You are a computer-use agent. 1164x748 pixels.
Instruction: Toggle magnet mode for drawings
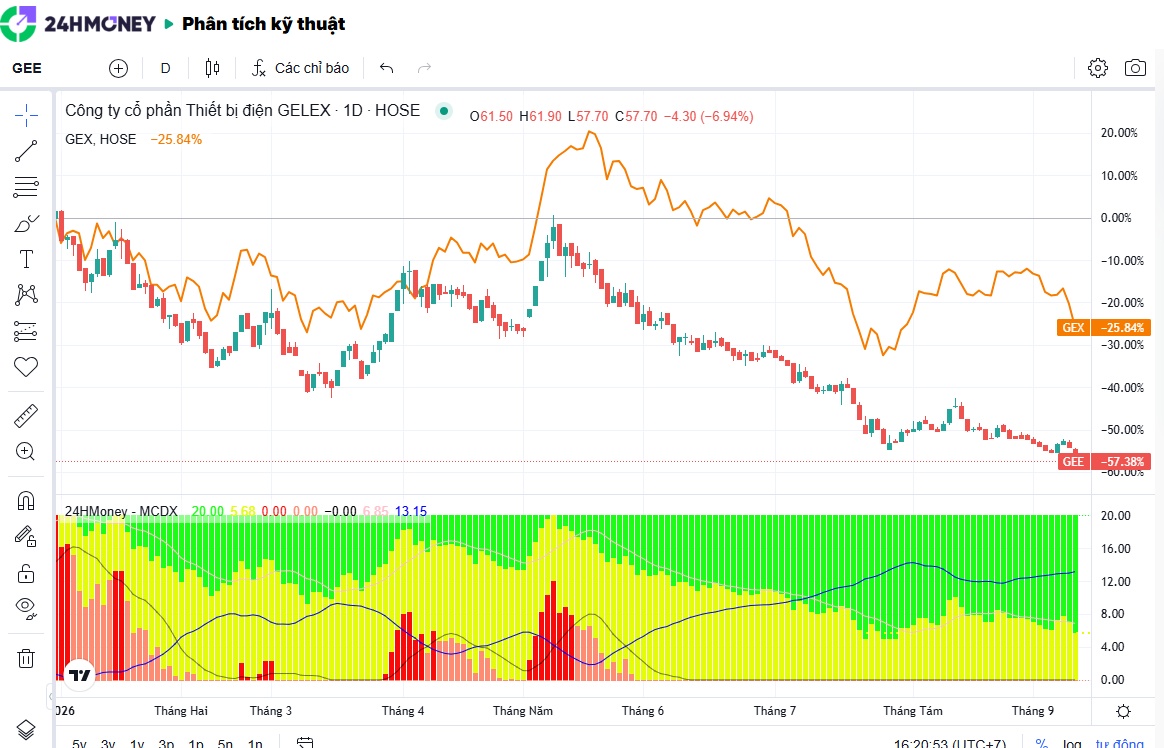tap(26, 501)
